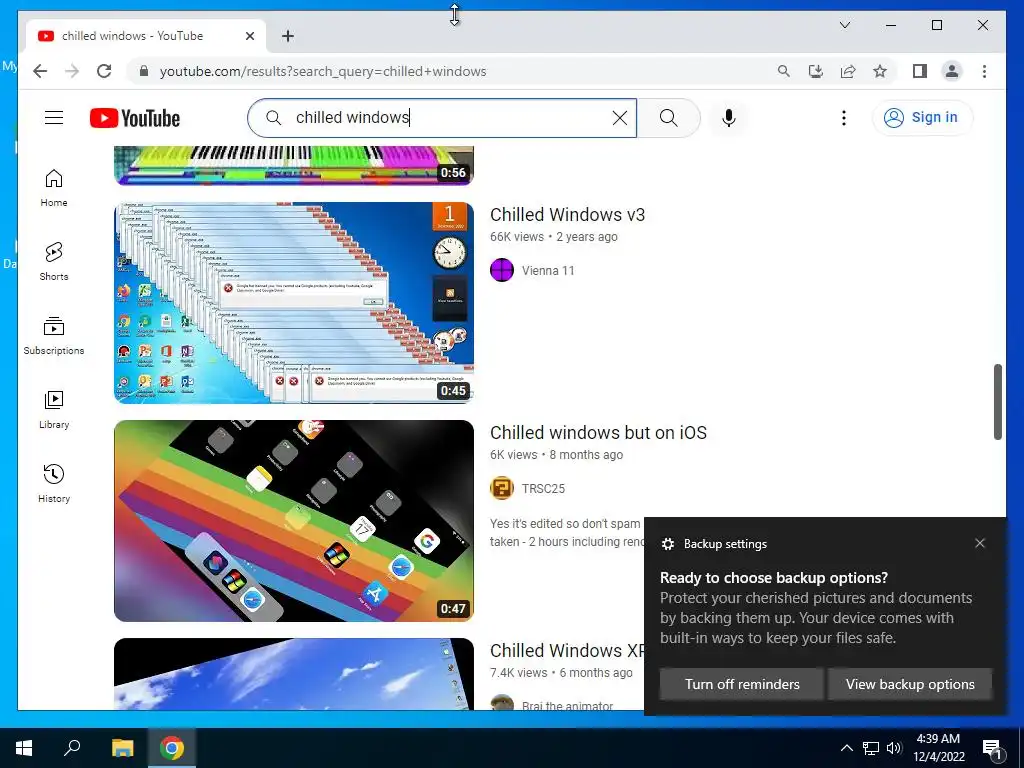Image resolution: width=1024 pixels, height=768 pixels.
Task: Open network icon in system tray
Action: [871, 748]
